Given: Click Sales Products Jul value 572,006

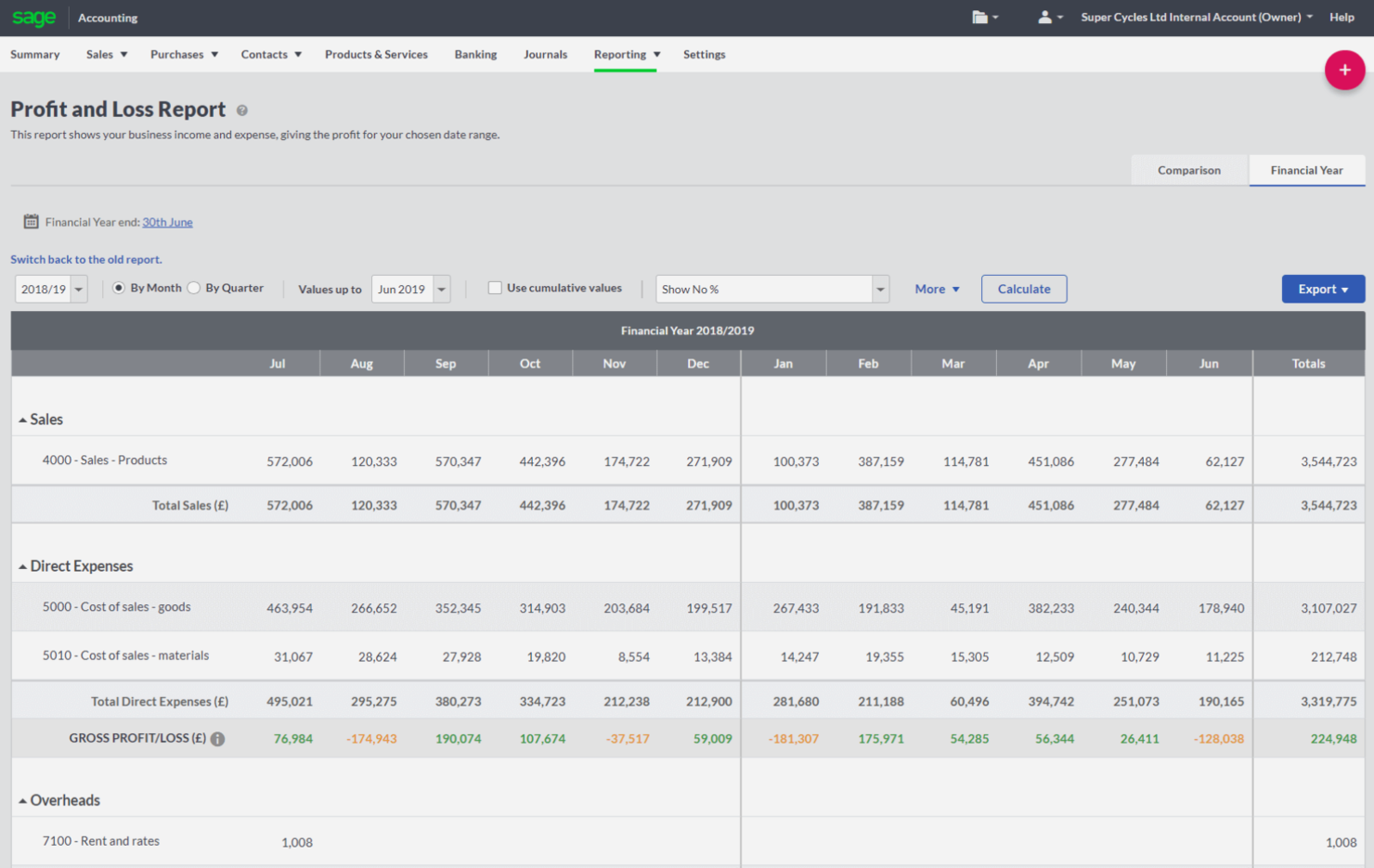Looking at the screenshot, I should (290, 461).
